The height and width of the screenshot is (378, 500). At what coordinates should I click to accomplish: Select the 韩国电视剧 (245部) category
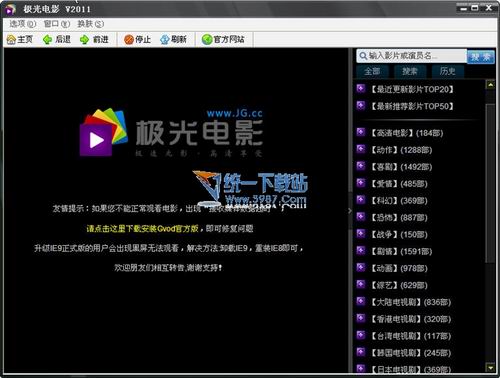[411, 353]
